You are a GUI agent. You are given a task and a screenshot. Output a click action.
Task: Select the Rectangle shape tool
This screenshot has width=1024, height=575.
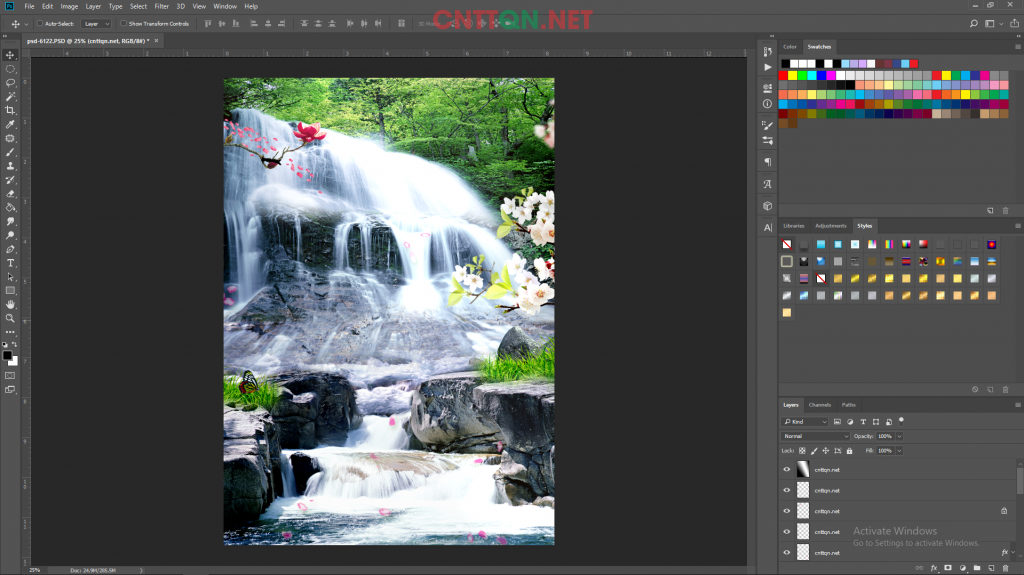10,291
